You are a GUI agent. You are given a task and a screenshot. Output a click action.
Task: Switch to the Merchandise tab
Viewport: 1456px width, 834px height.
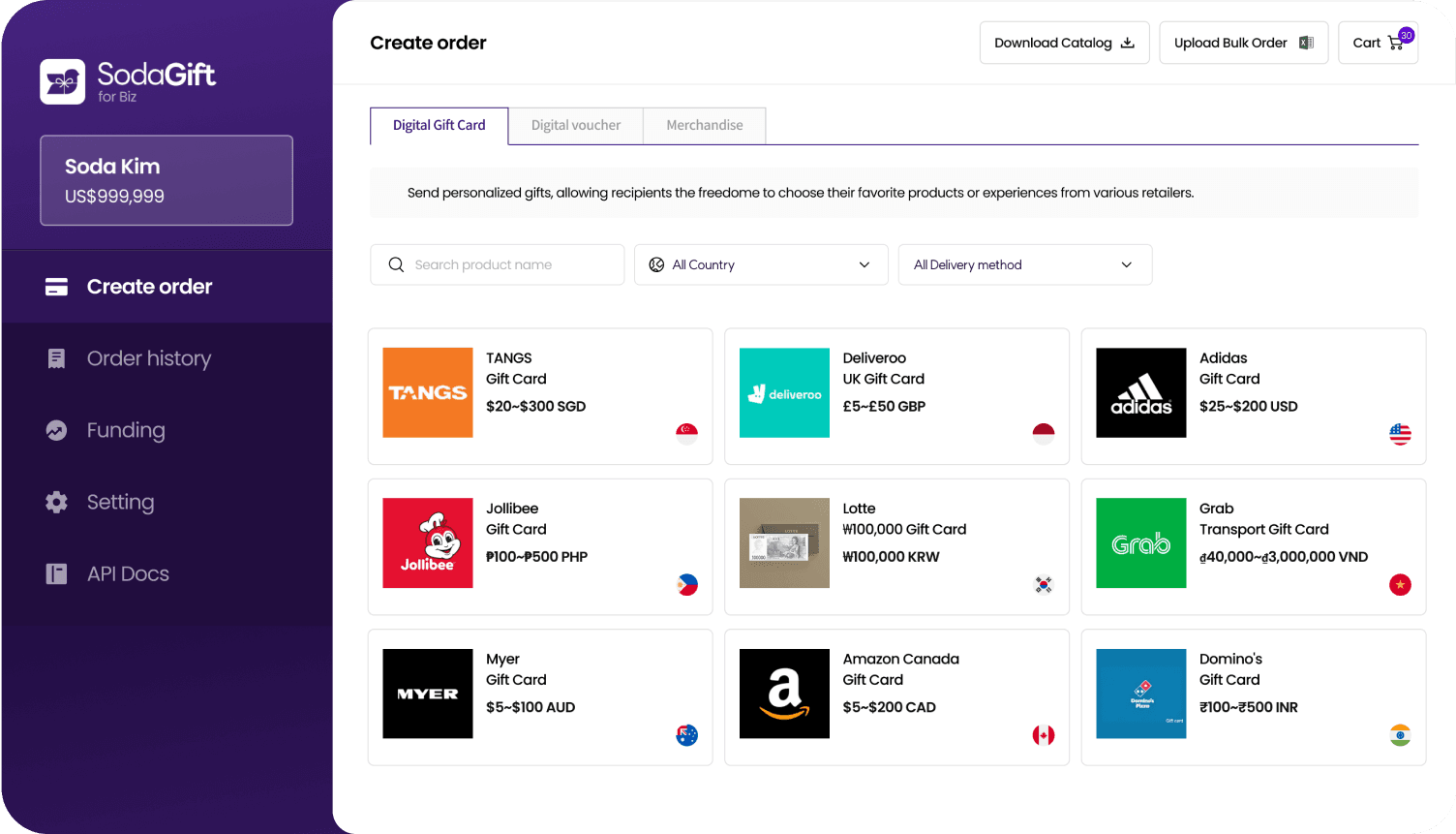pyautogui.click(x=705, y=126)
